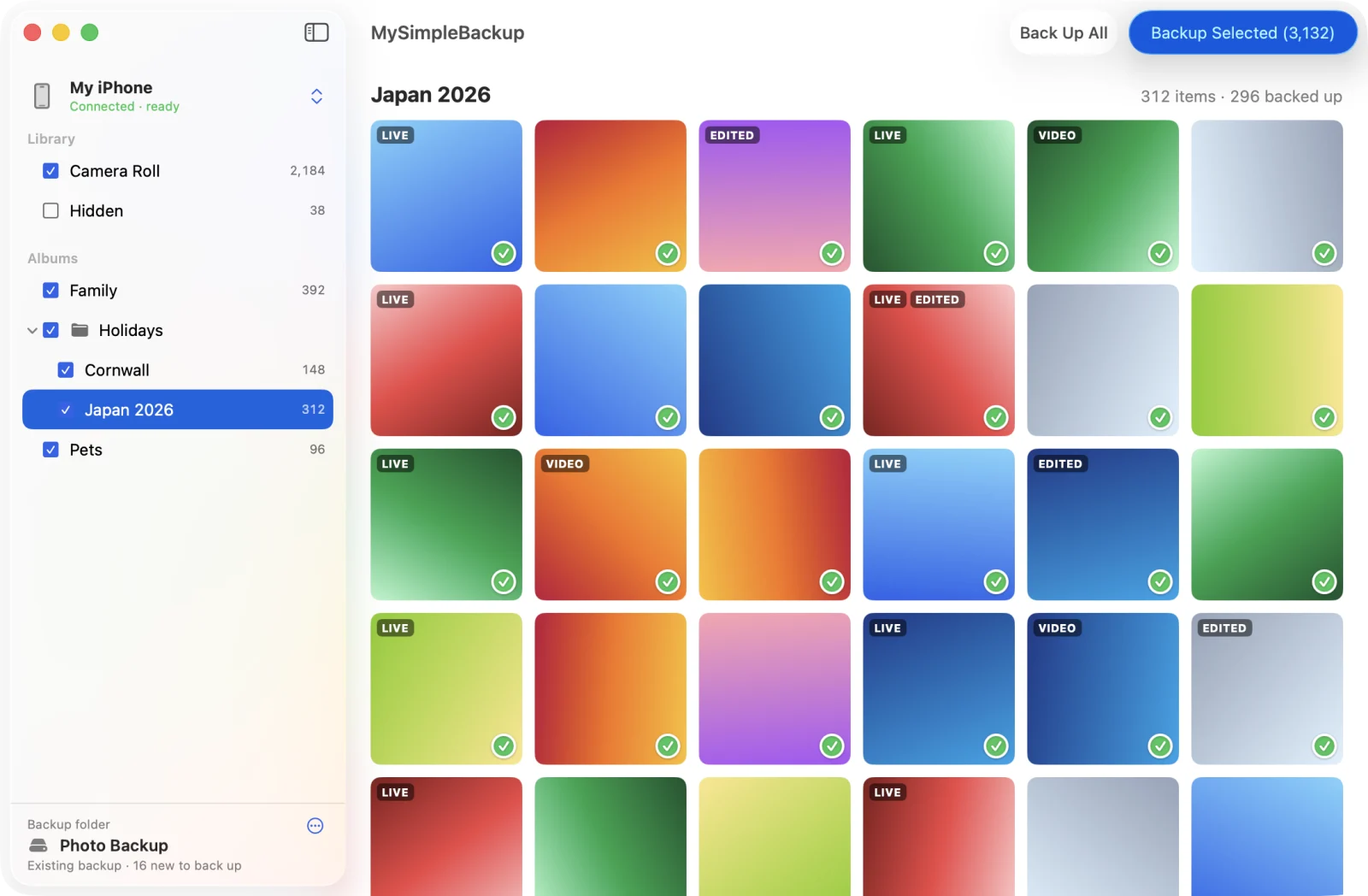Click checkmark on dark blue EDITED photo
The height and width of the screenshot is (896, 1368).
(1160, 581)
